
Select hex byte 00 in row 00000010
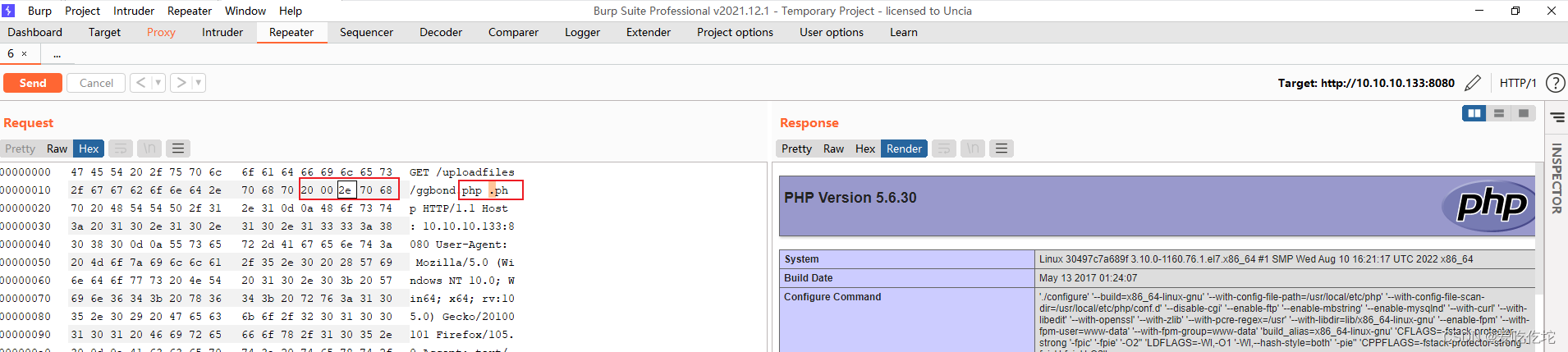327,190
